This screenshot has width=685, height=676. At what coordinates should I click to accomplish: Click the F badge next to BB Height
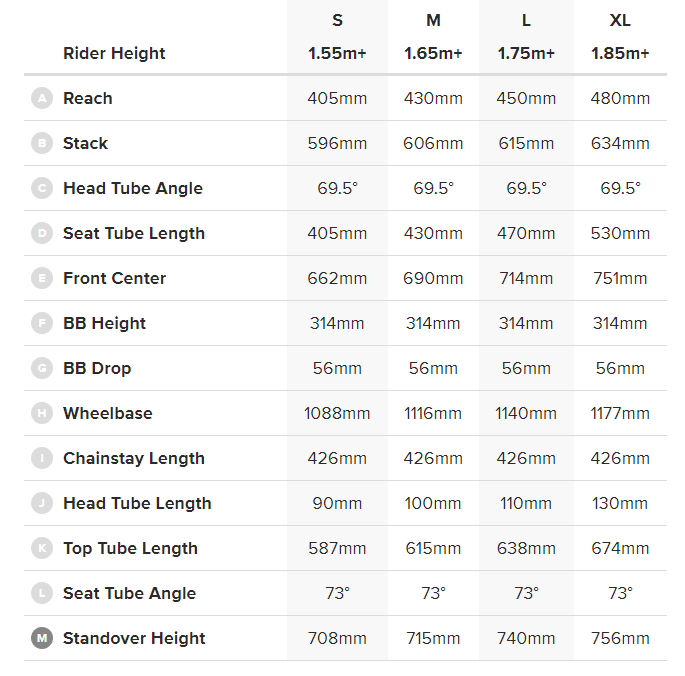click(x=42, y=323)
